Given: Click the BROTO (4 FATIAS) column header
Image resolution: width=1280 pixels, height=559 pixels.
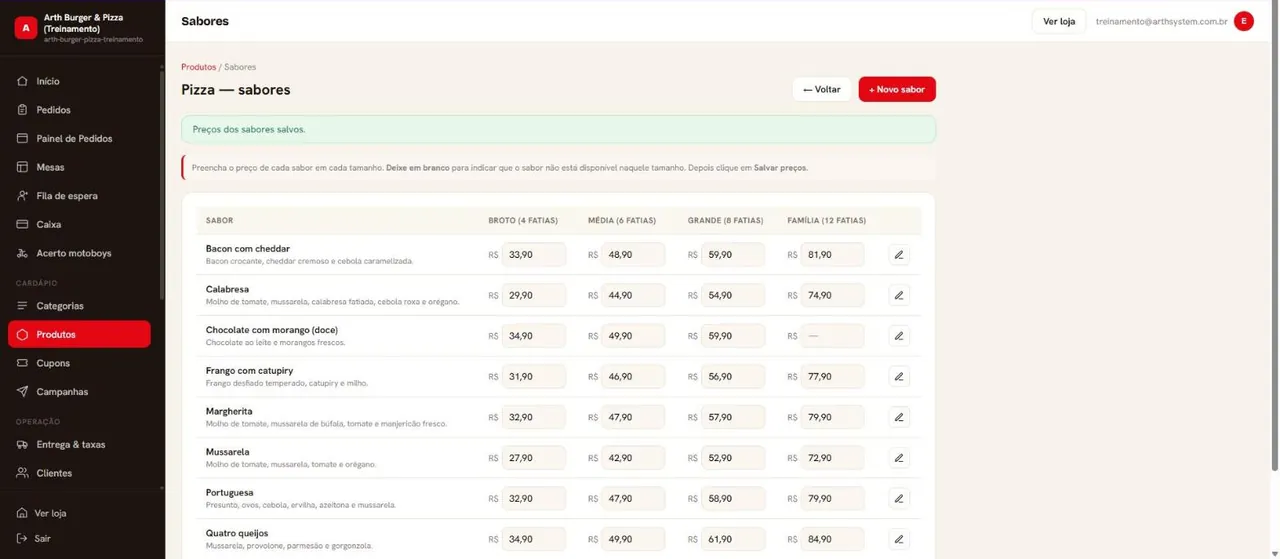Looking at the screenshot, I should point(523,220).
